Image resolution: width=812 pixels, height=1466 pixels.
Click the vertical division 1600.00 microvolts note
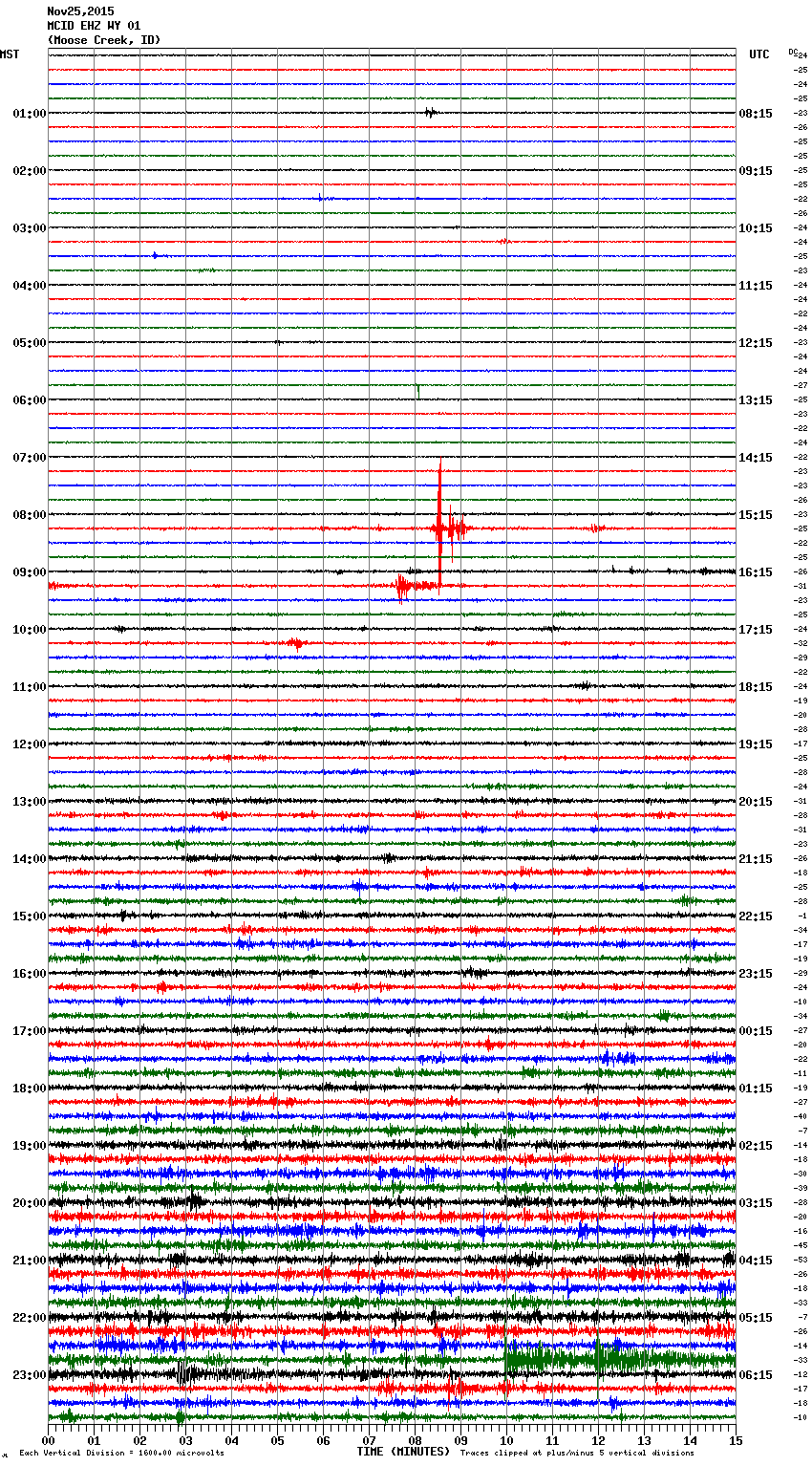pos(121,1453)
